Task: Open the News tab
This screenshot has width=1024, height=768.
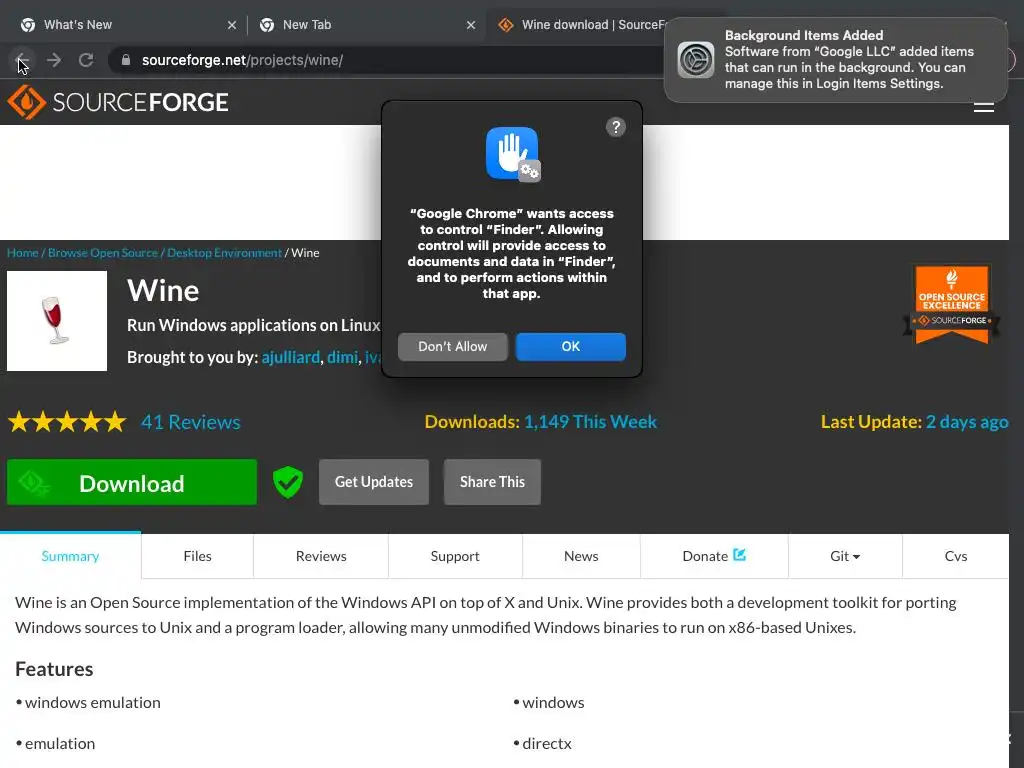Action: pos(581,556)
